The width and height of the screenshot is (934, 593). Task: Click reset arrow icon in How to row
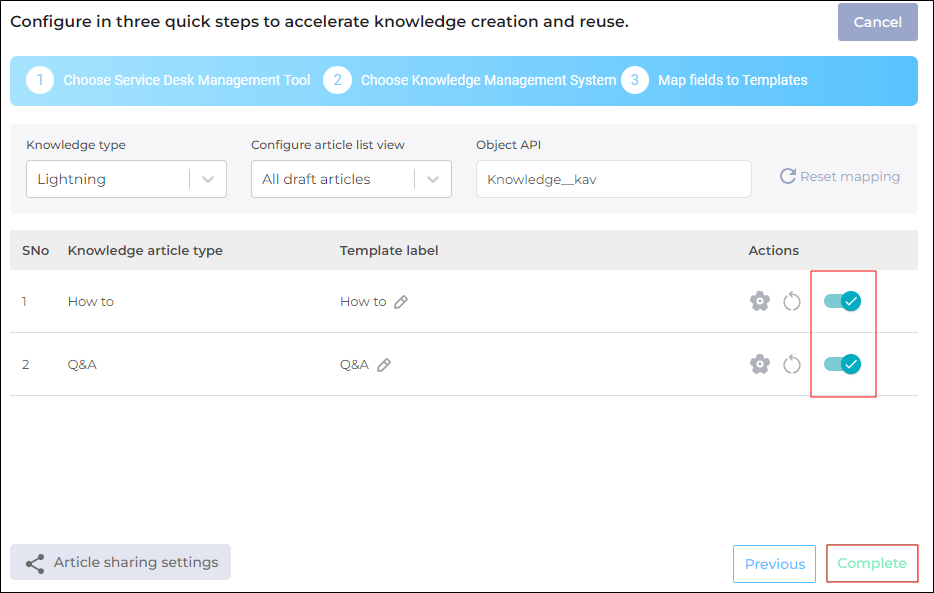tap(792, 301)
